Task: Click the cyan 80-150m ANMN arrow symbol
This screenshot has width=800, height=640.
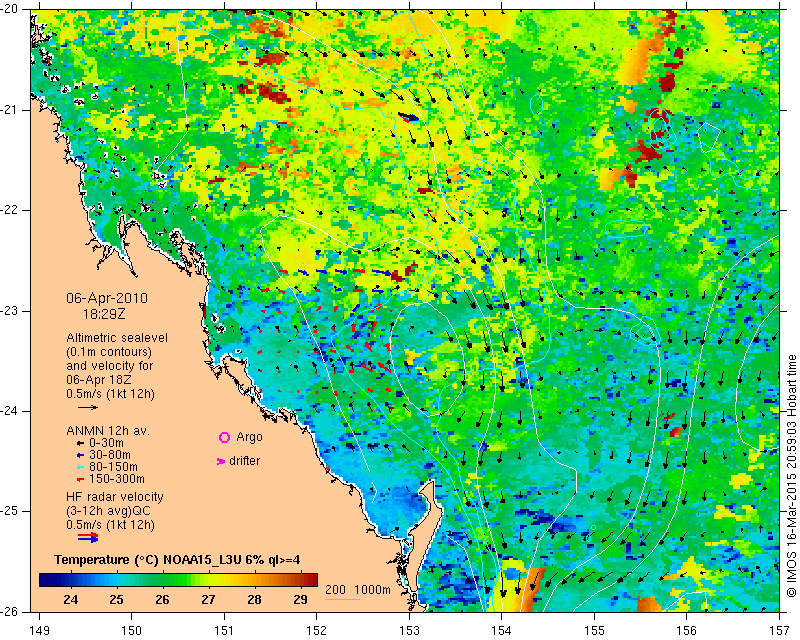Action: tap(80, 467)
